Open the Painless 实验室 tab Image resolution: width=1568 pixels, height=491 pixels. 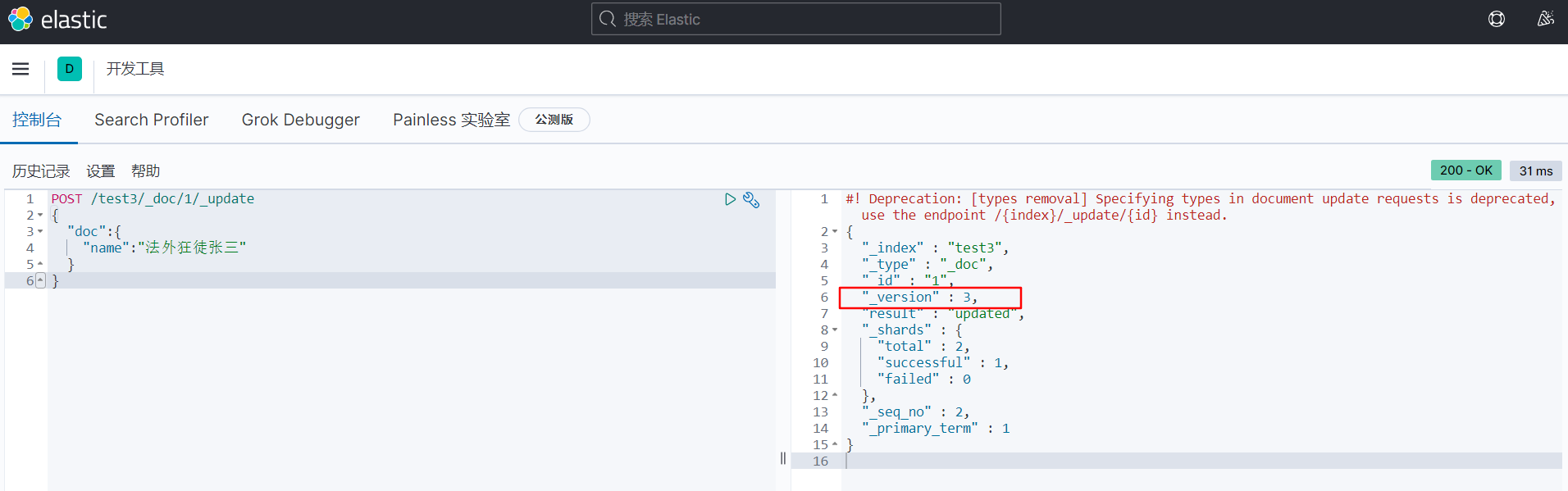coord(451,120)
